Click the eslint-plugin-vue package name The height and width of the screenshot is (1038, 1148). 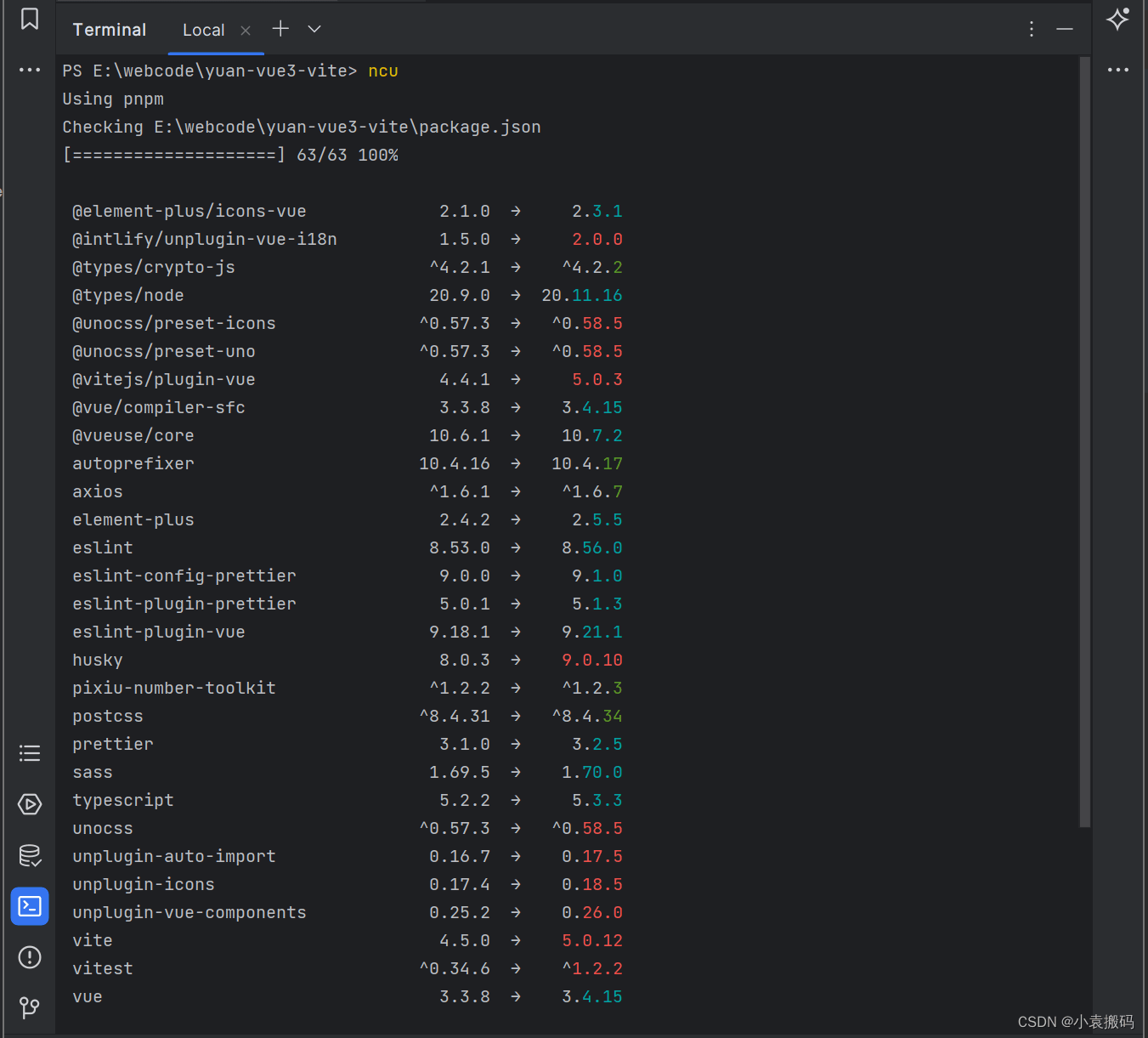click(159, 632)
